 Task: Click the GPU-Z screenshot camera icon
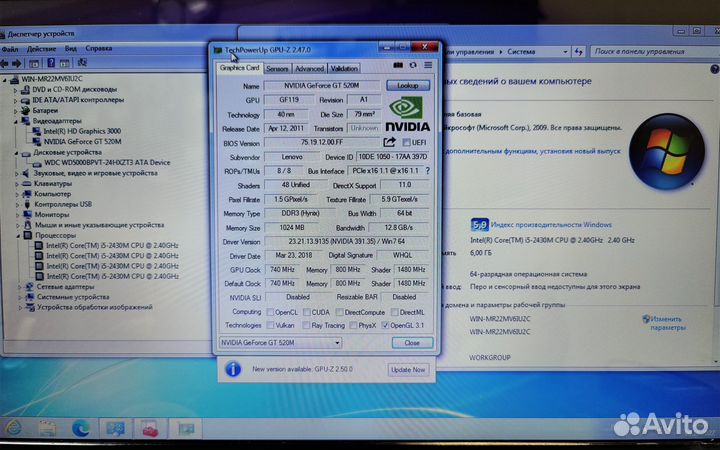coord(398,66)
